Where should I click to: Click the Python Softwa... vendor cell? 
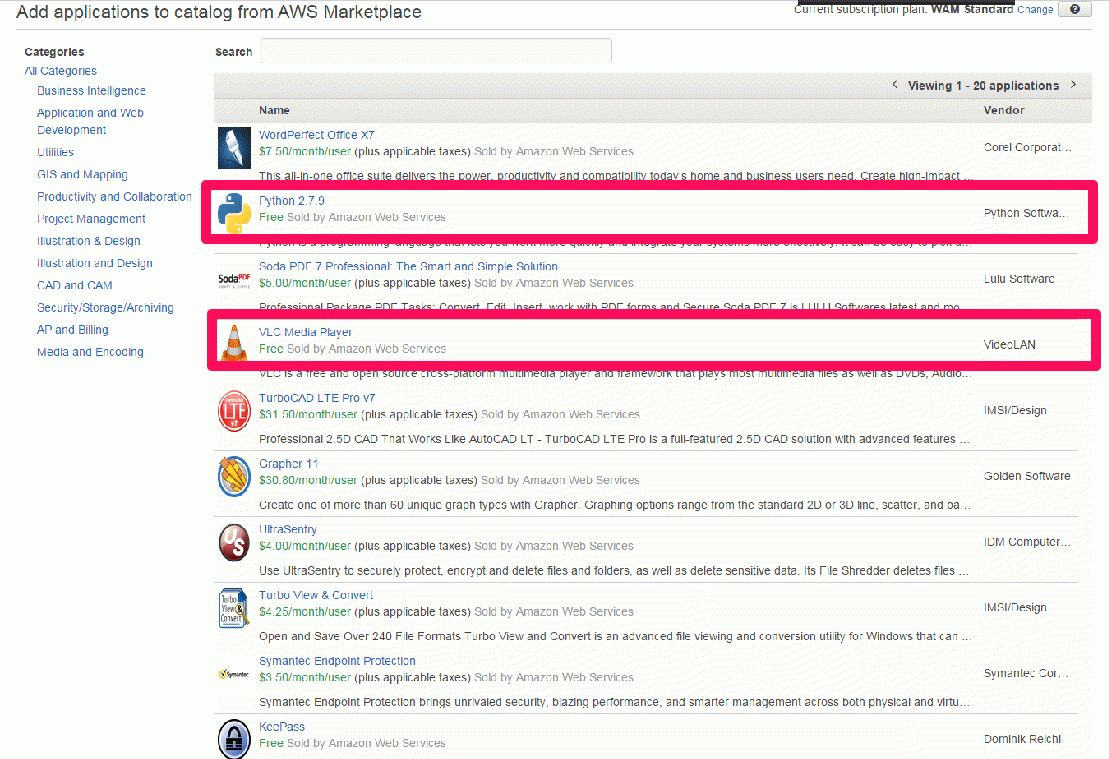[1026, 213]
